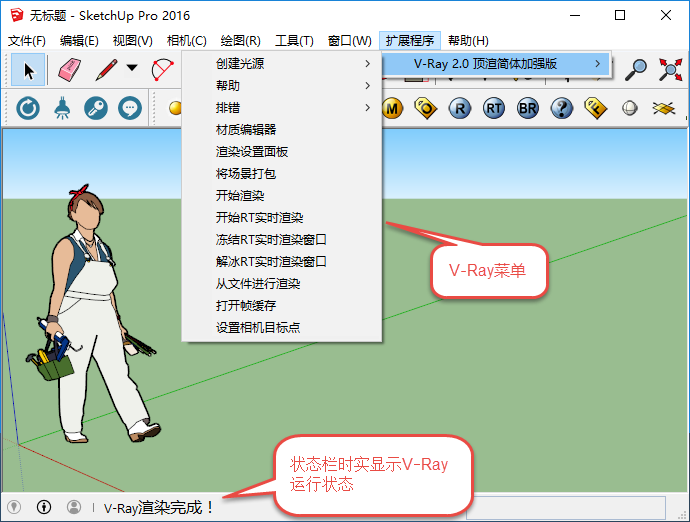Choose 渲染设置面板 menu entry
The width and height of the screenshot is (690, 522).
tap(282, 152)
